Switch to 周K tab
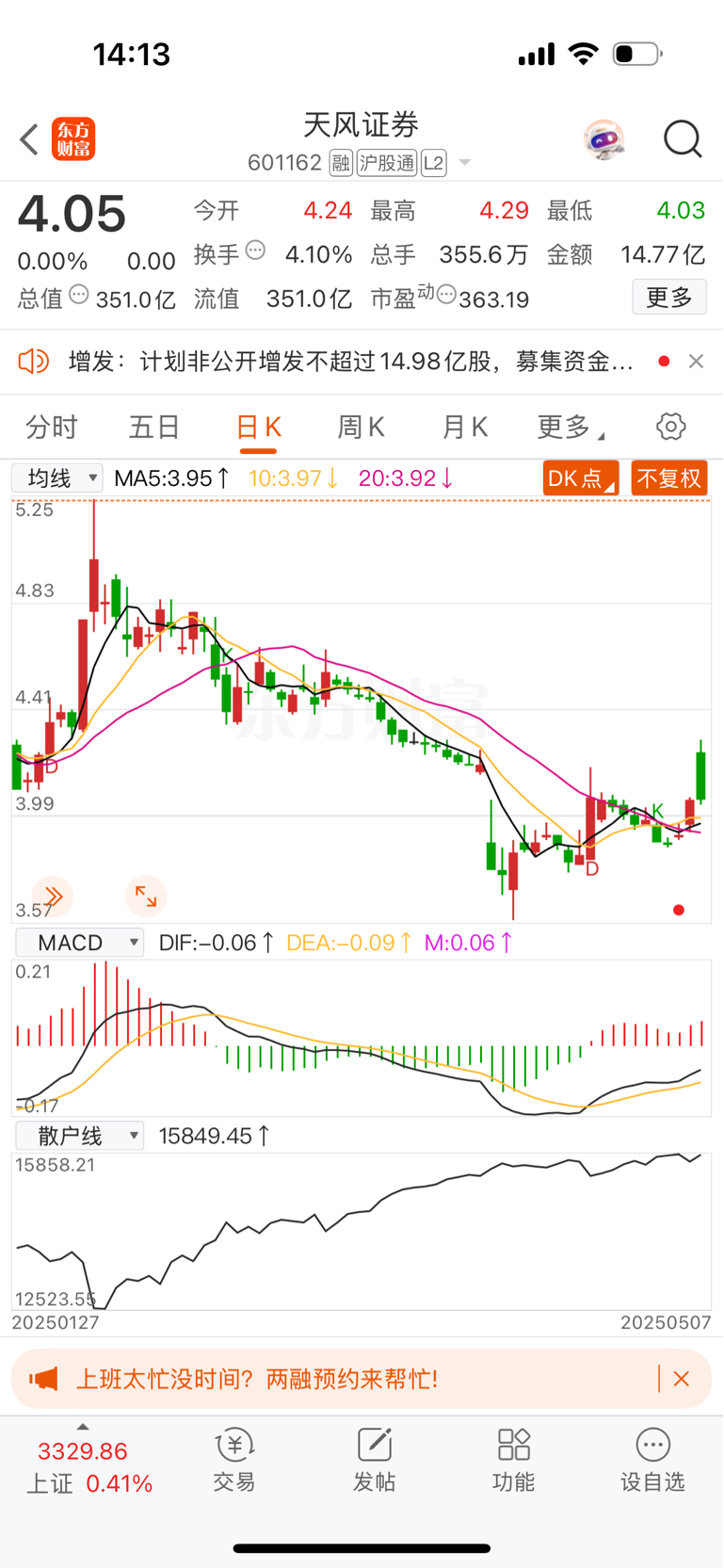The image size is (724, 1568). point(362,428)
